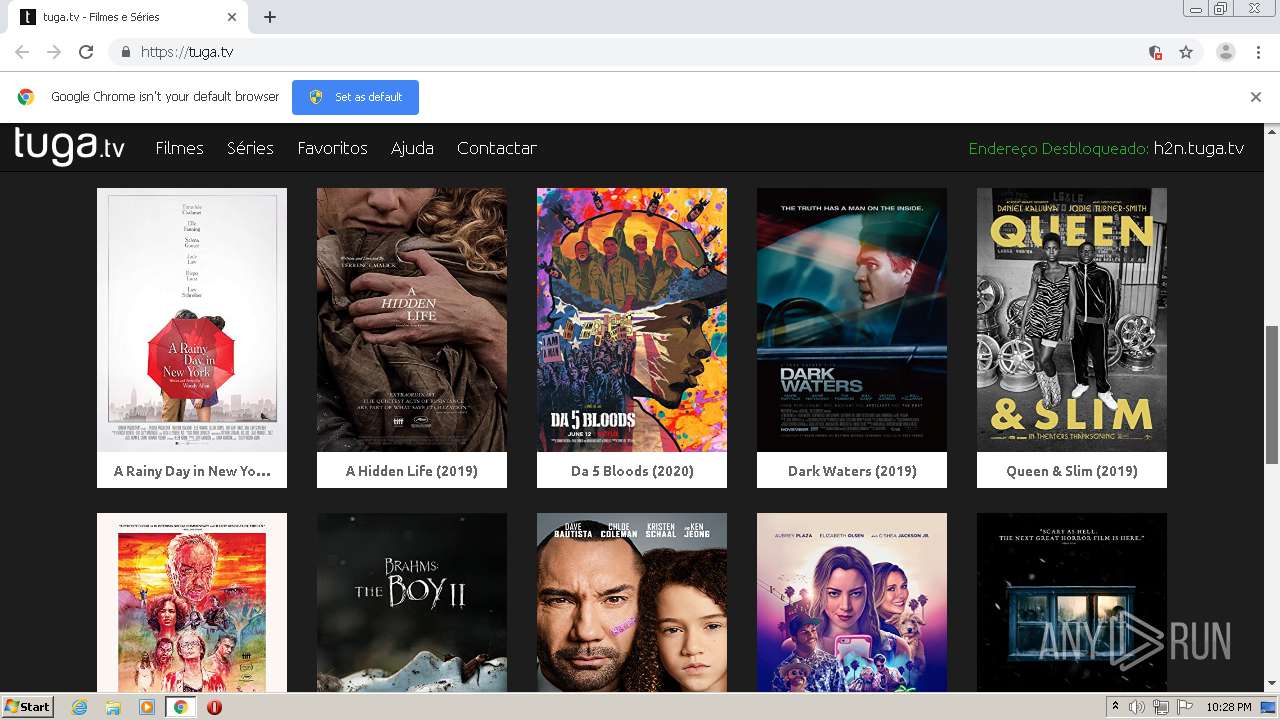Click the A Hidden Life (2019) title
This screenshot has height=720, width=1280.
tap(412, 471)
